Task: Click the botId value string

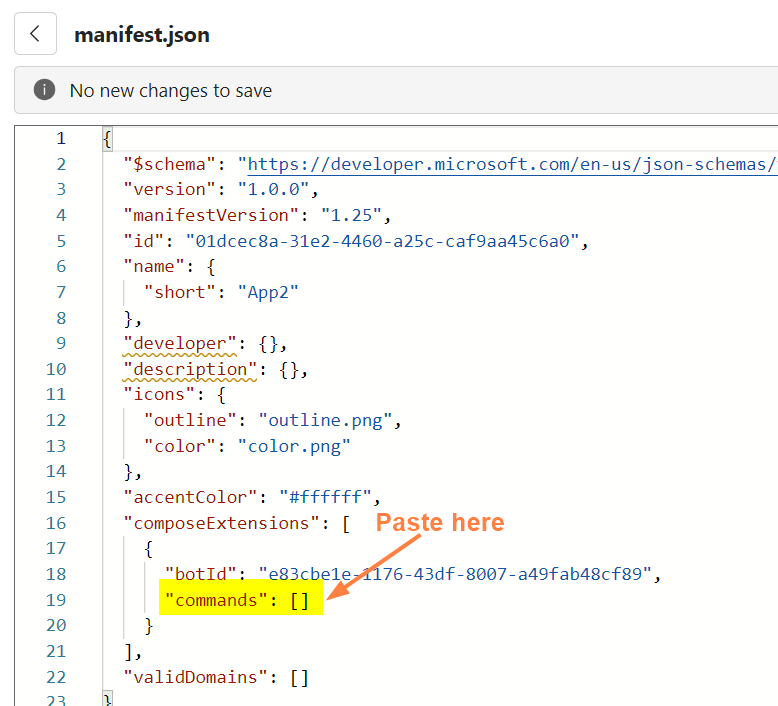Action: pyautogui.click(x=455, y=574)
